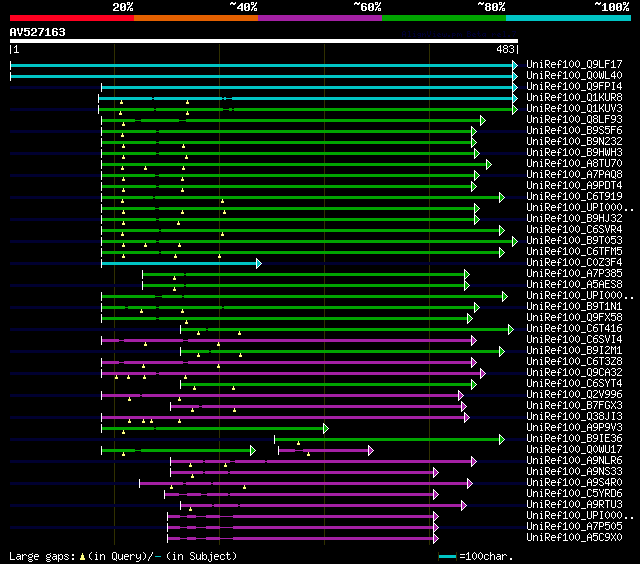Click the orange ~40% legend color bar
Screen dimensions: 640x564
click(196, 18)
